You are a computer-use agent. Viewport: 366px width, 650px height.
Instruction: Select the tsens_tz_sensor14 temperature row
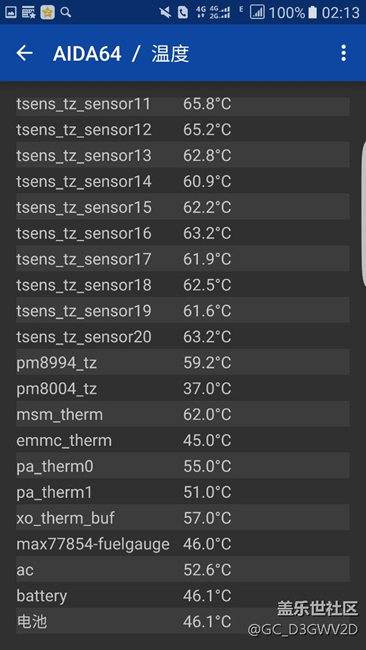coord(183,181)
